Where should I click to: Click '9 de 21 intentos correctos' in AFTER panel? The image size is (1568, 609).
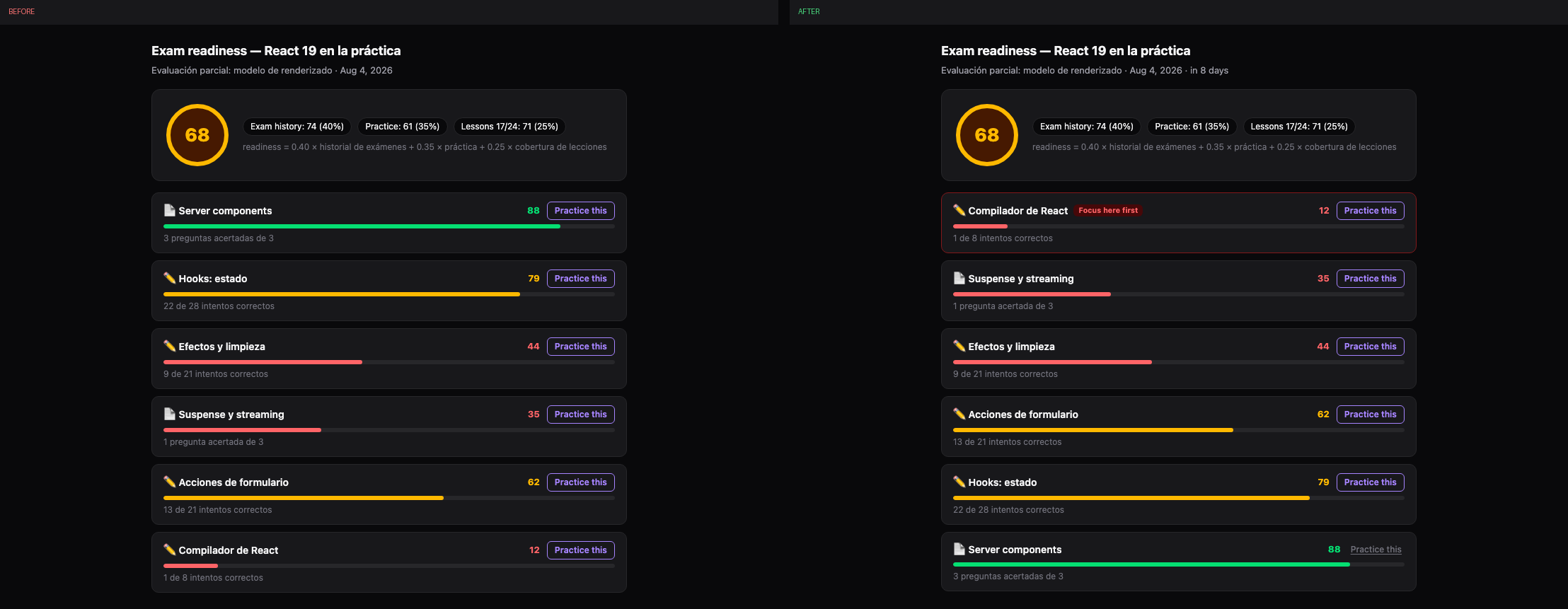(1005, 374)
